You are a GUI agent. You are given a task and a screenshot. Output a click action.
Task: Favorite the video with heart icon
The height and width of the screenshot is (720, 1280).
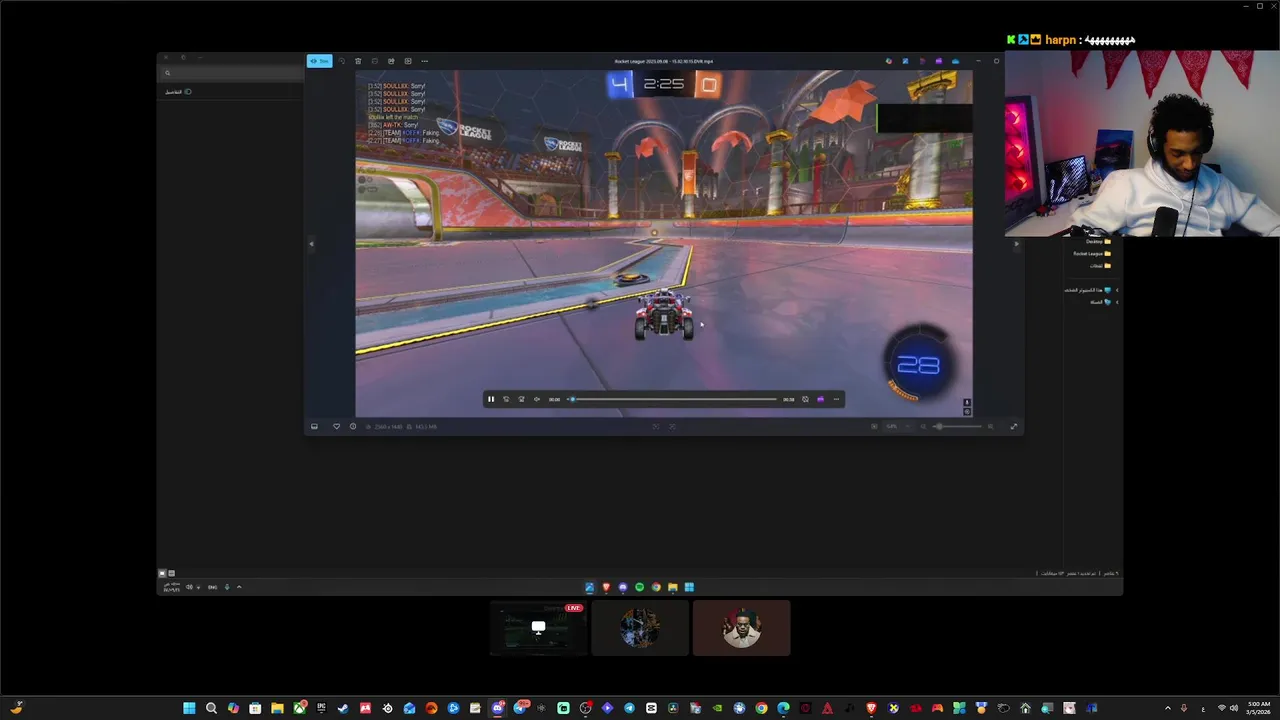tap(336, 426)
